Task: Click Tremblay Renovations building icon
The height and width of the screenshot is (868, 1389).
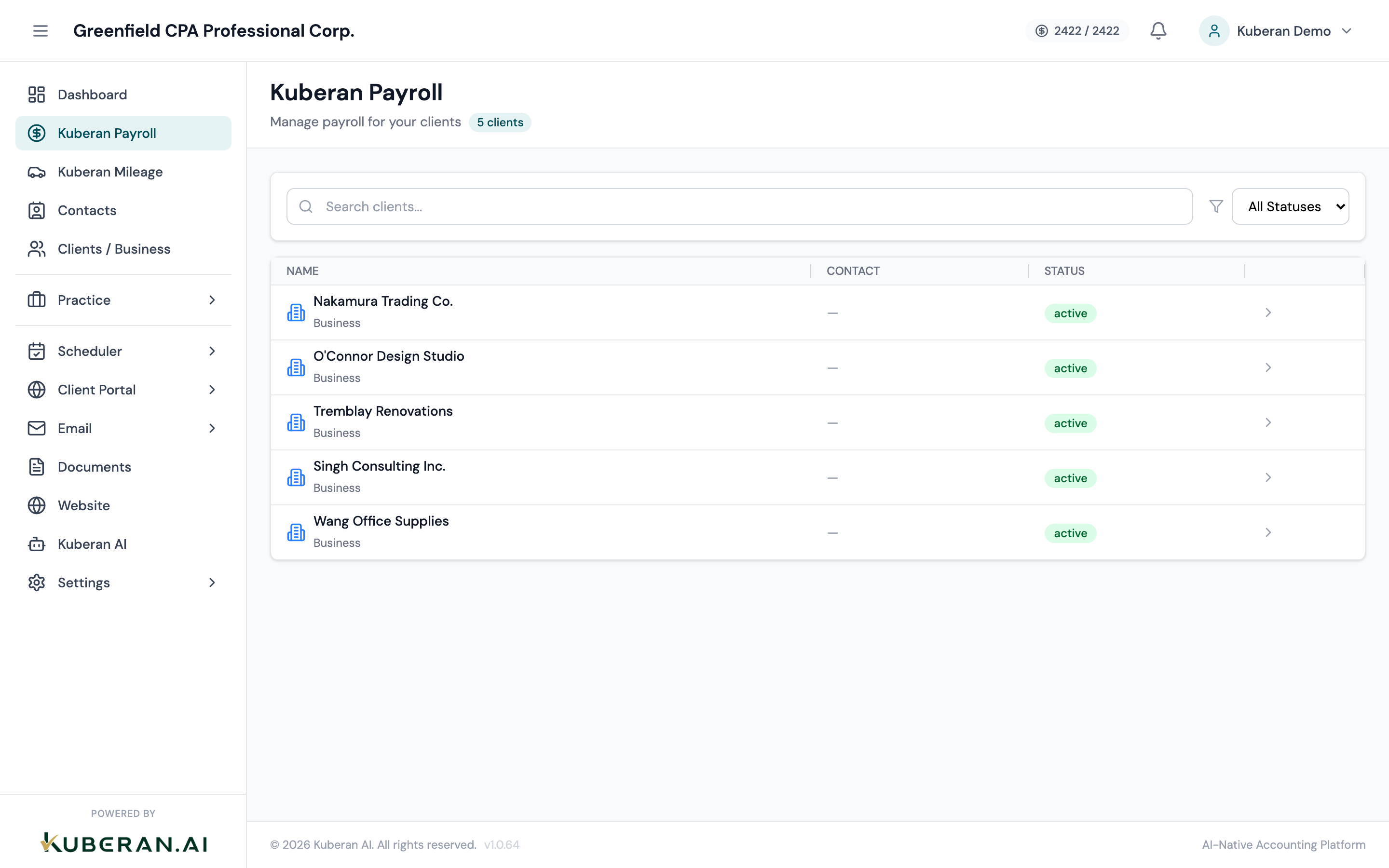Action: 296,422
